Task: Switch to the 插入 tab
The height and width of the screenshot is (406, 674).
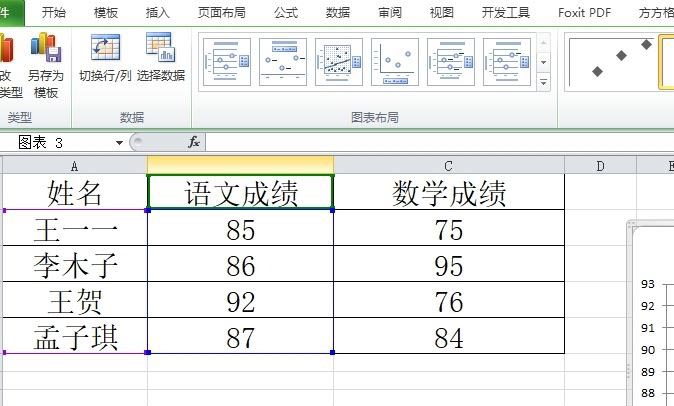Action: [158, 12]
